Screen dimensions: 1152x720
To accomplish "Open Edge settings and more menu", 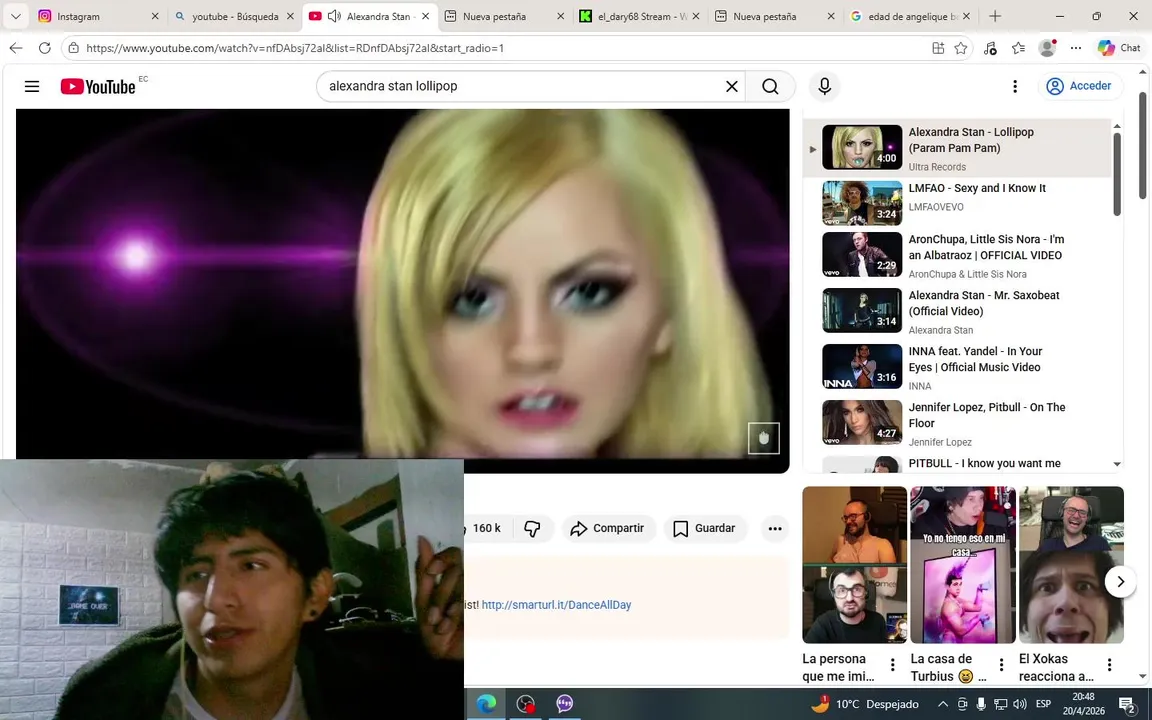I will click(1076, 48).
